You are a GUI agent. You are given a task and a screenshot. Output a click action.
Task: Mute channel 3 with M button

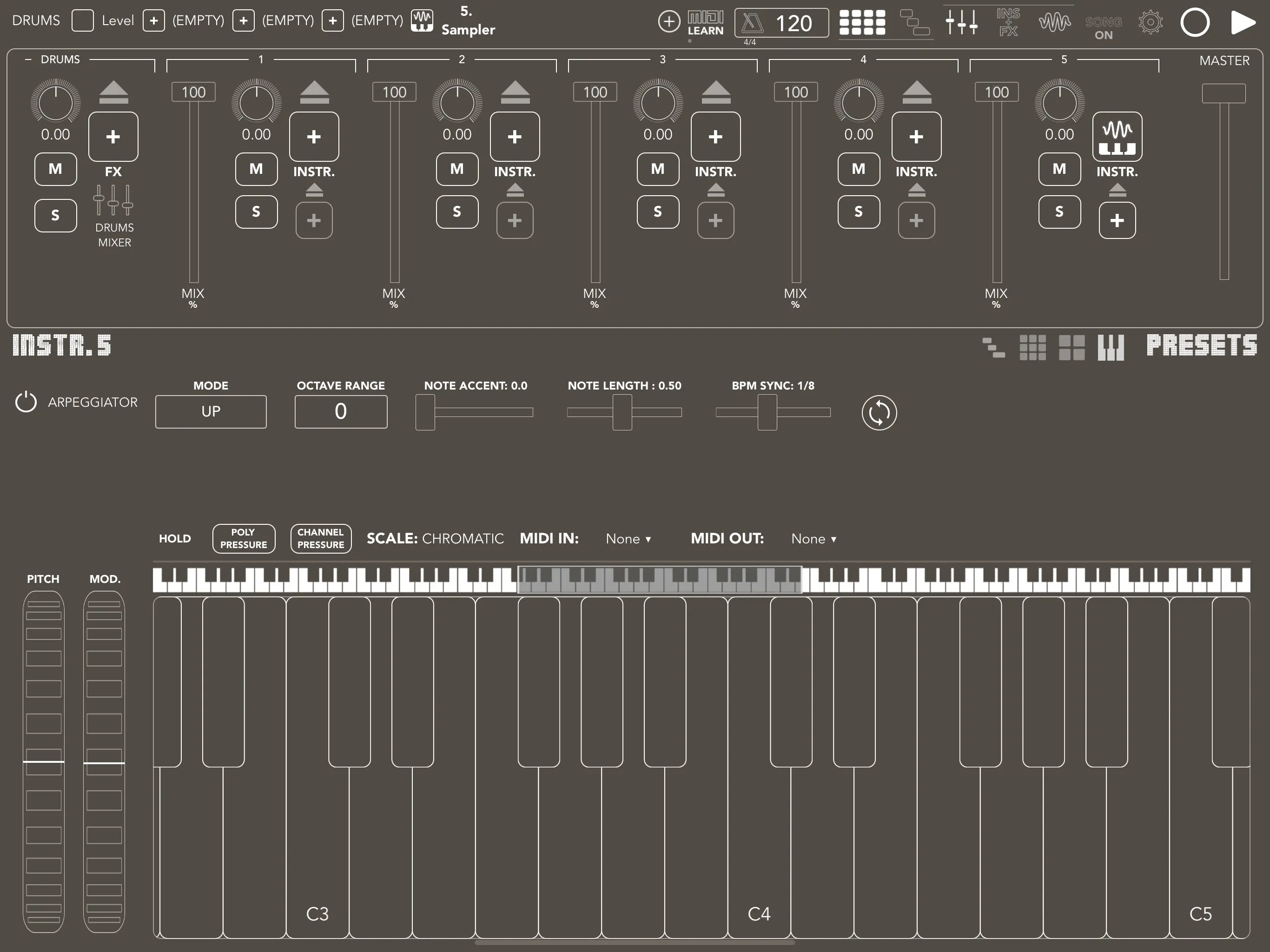pyautogui.click(x=658, y=169)
